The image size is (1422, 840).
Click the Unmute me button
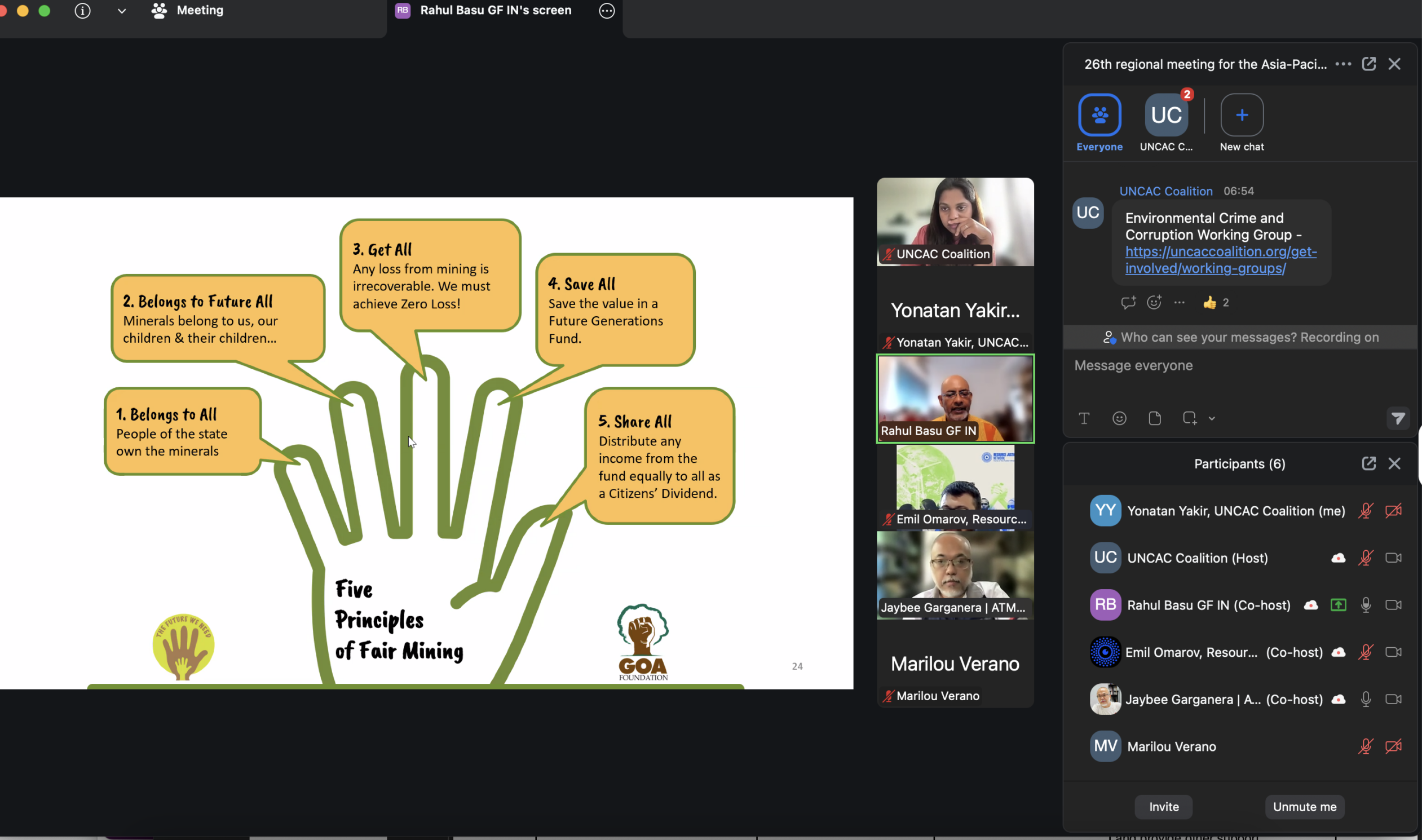pyautogui.click(x=1305, y=807)
